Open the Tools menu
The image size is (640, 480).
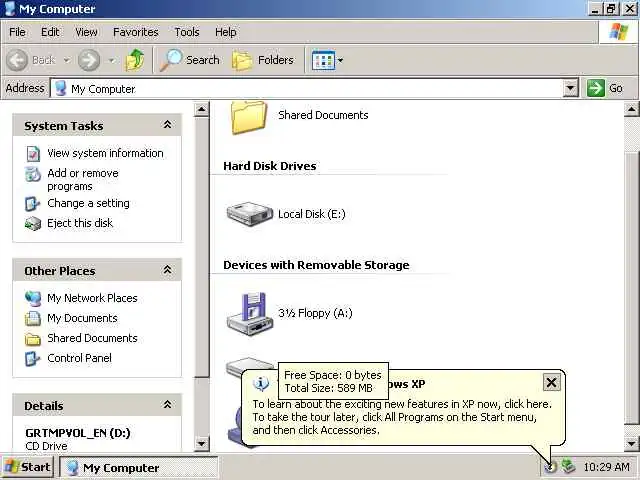(x=187, y=32)
